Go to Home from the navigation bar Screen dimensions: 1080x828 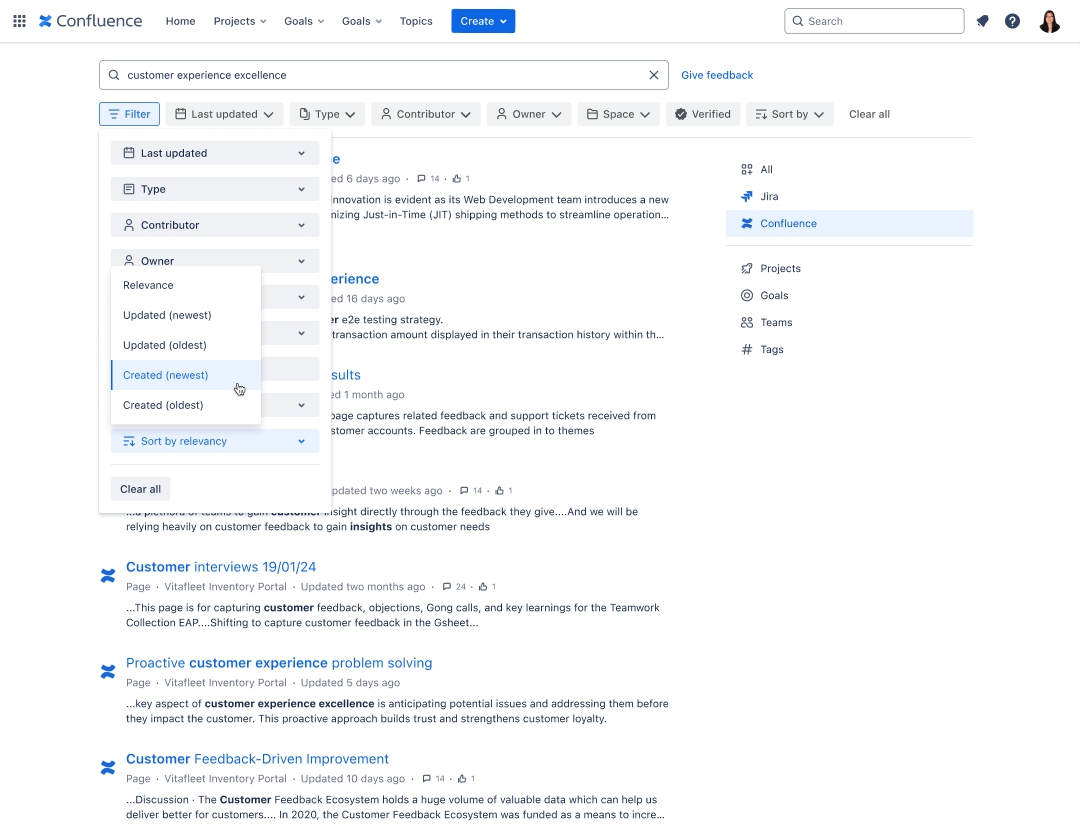click(x=180, y=20)
